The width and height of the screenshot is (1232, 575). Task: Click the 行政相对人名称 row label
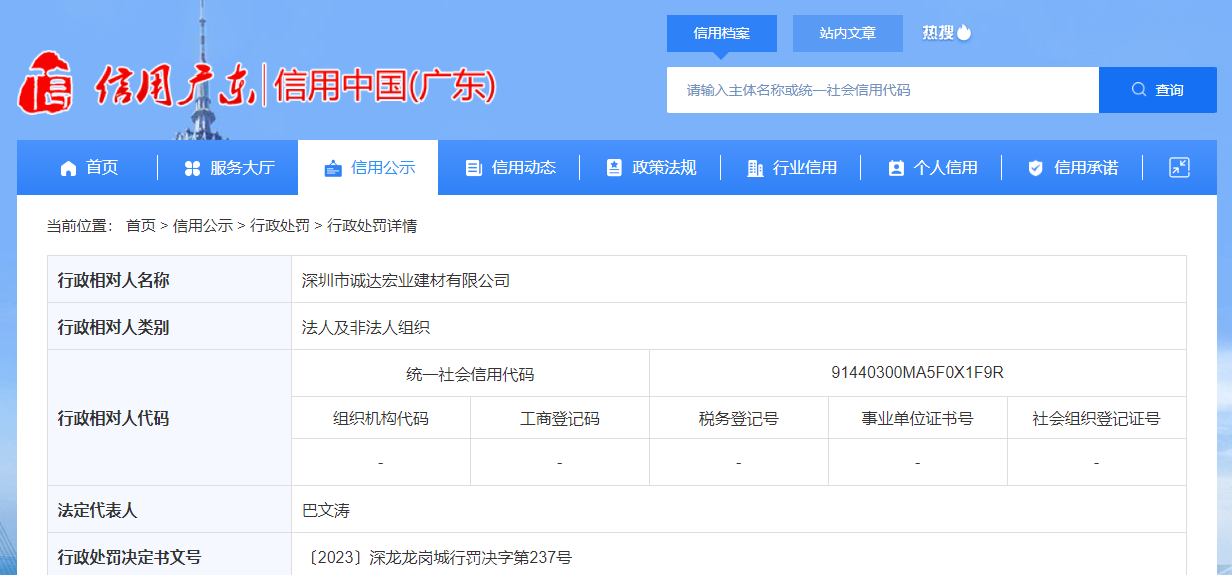[x=114, y=280]
